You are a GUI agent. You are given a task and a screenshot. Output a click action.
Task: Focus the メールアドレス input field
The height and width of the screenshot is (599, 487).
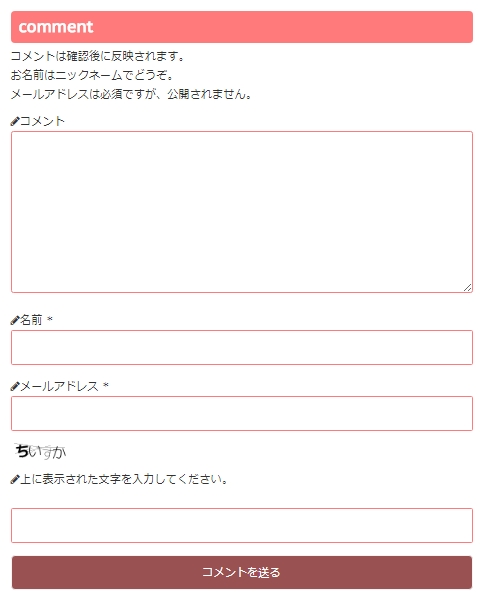242,414
